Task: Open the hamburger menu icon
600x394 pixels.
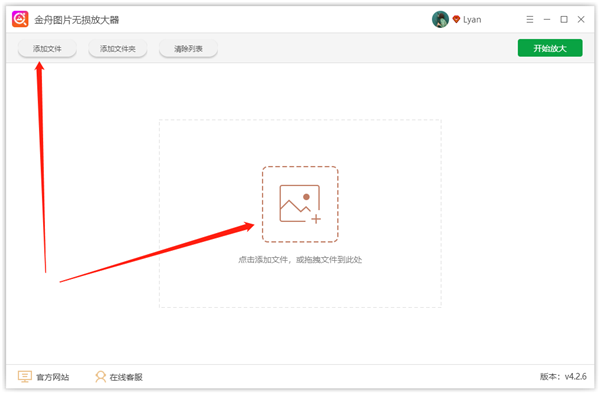Action: pyautogui.click(x=530, y=20)
